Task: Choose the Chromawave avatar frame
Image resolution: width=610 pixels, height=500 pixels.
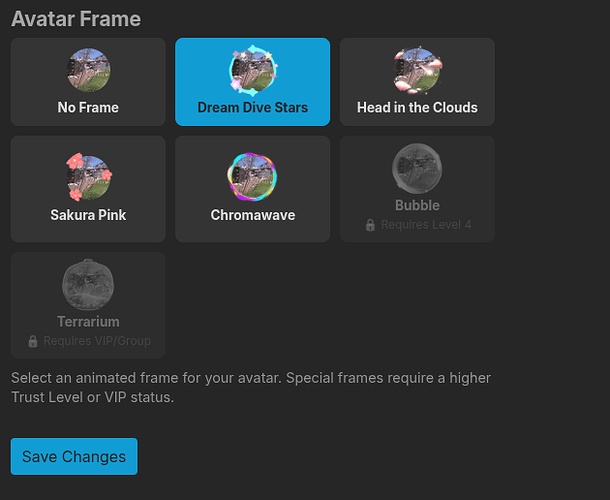Action: pos(252,189)
